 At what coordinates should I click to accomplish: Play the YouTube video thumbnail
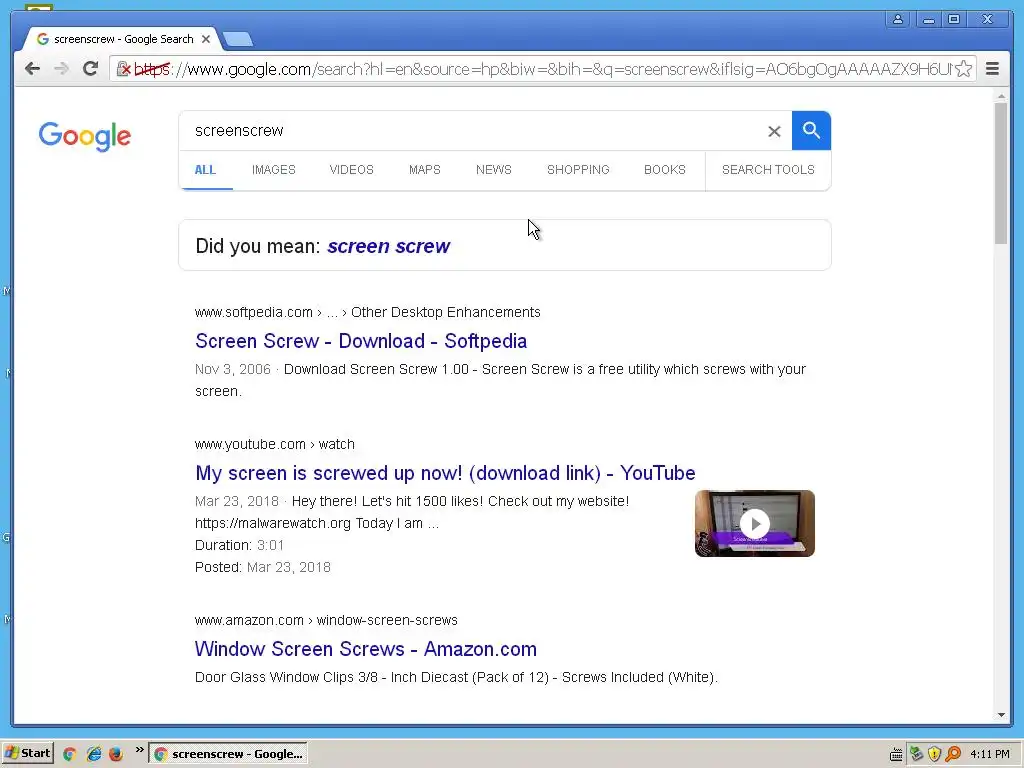754,523
